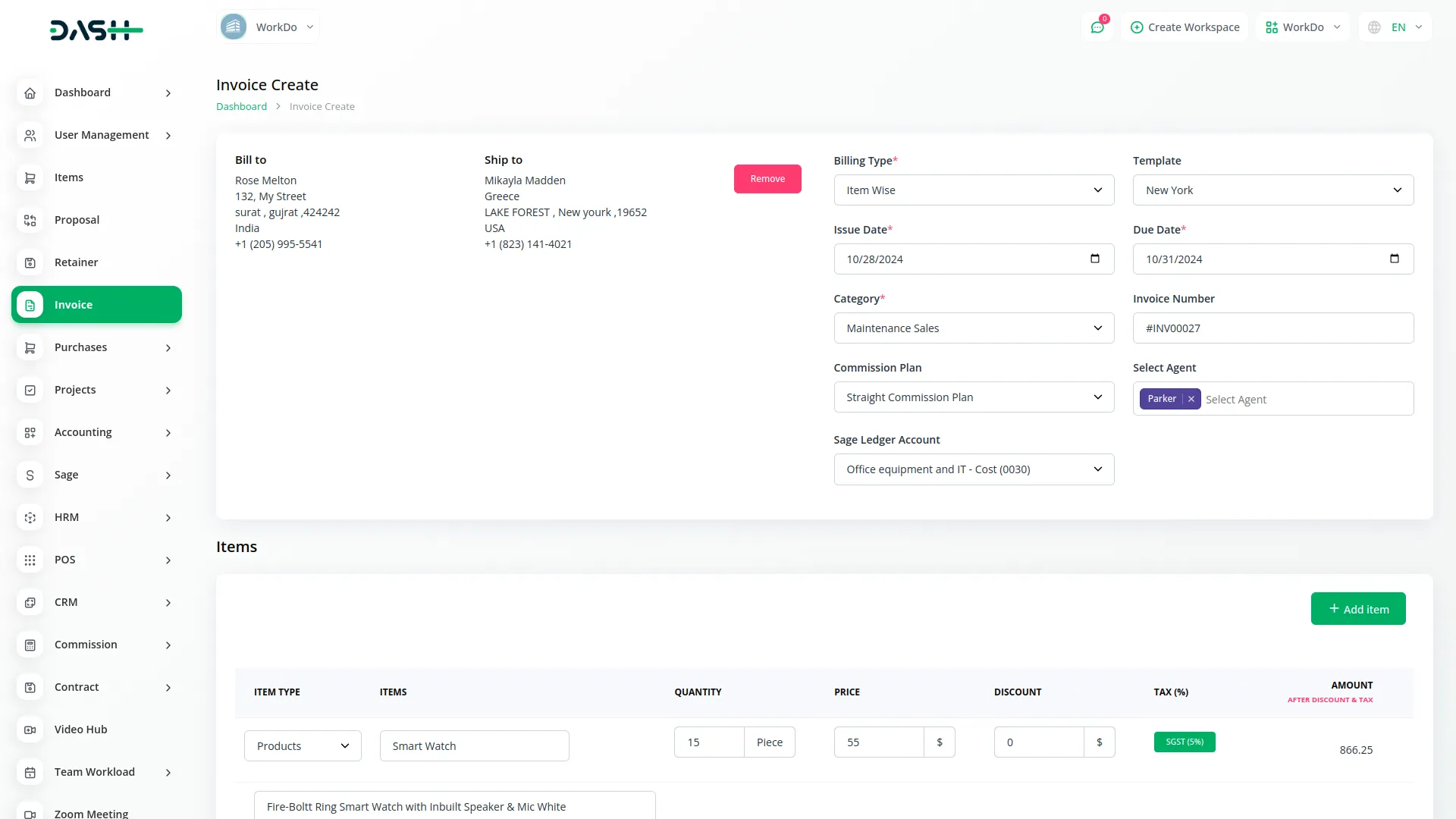This screenshot has height=819, width=1456.
Task: Select the Proposal icon in the sidebar
Action: (30, 220)
